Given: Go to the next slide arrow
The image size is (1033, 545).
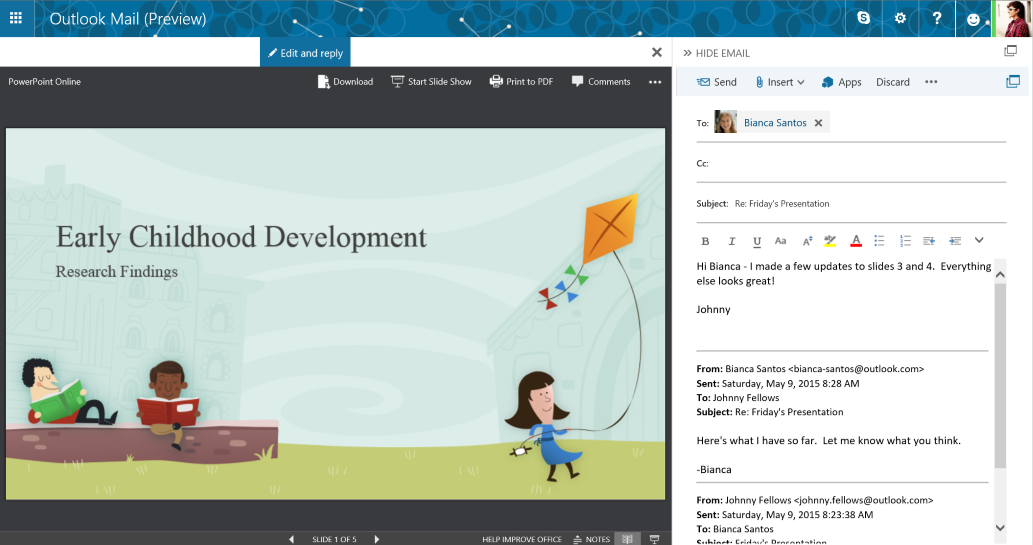Looking at the screenshot, I should pyautogui.click(x=377, y=539).
